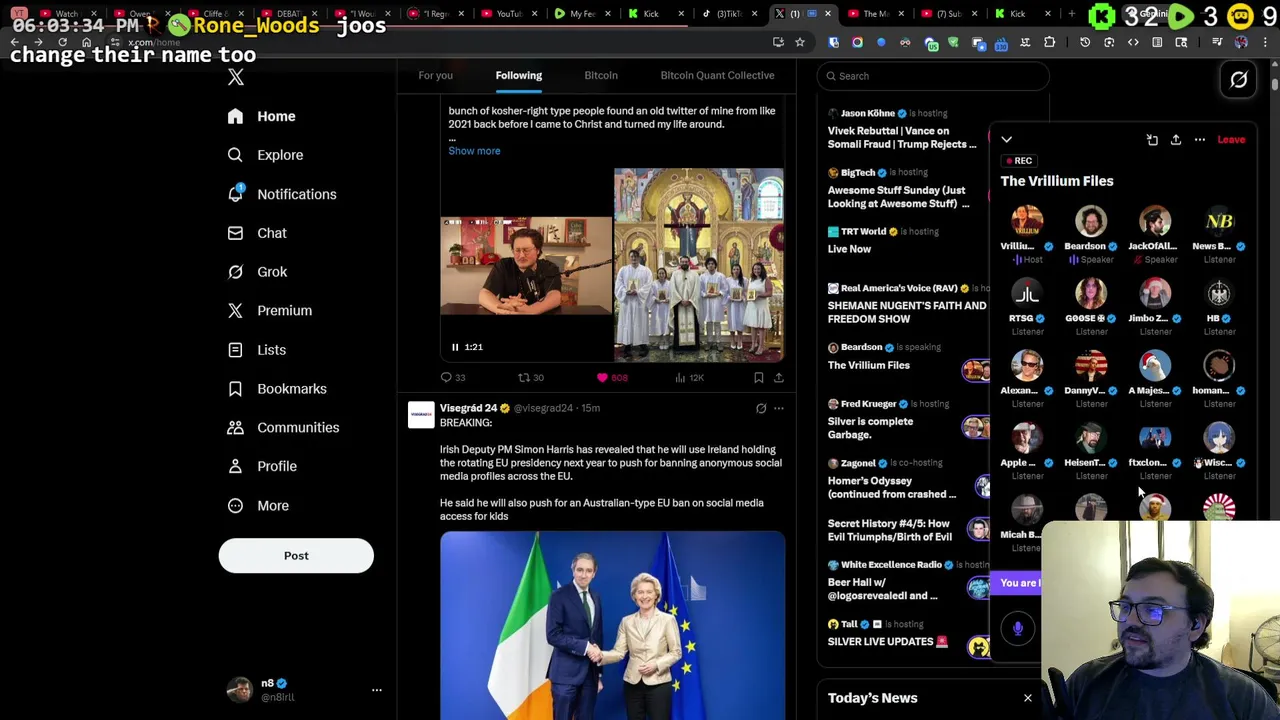
Task: Open Lists in sidebar
Action: [256, 350]
